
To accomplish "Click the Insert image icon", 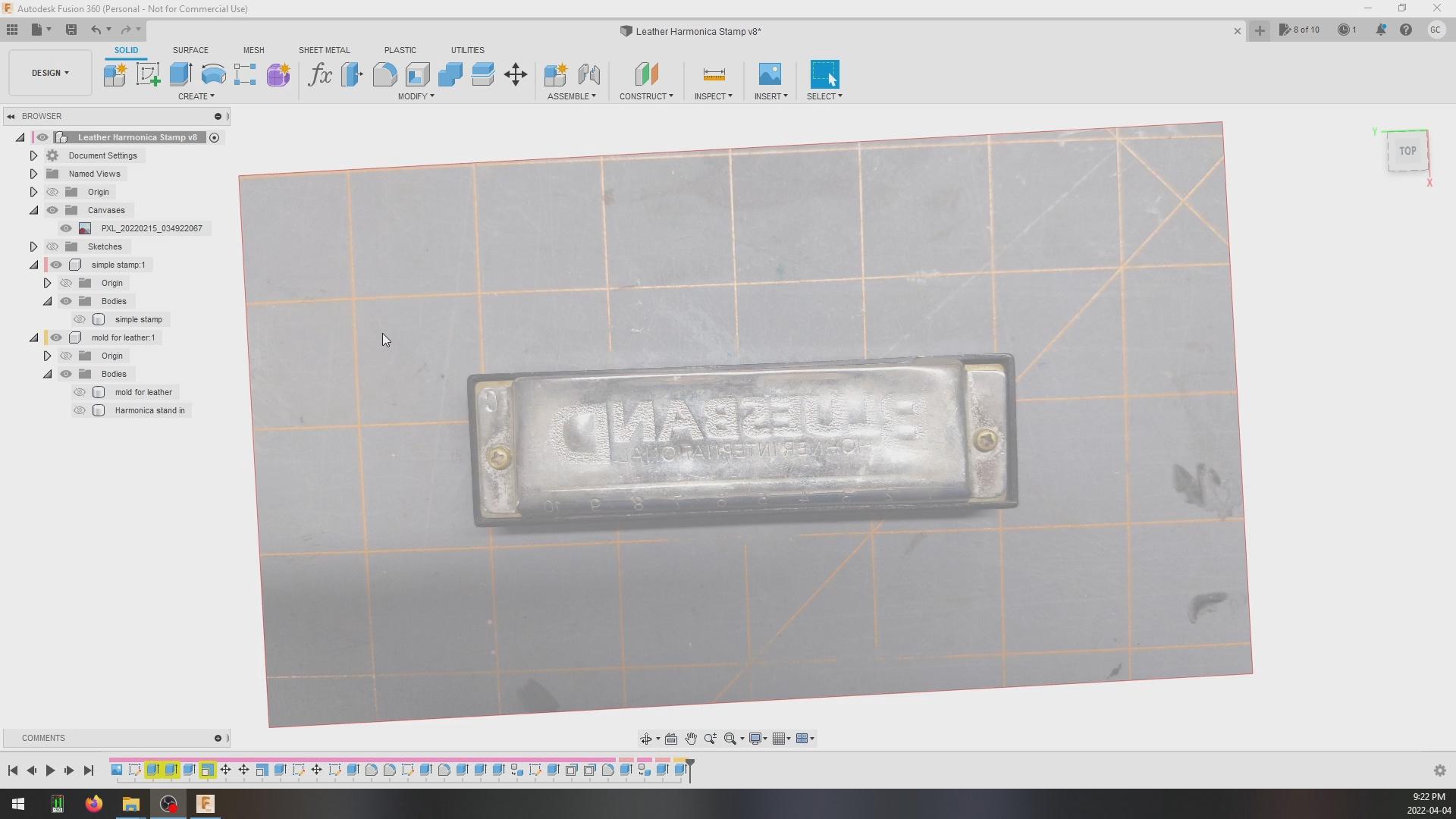I will click(770, 74).
